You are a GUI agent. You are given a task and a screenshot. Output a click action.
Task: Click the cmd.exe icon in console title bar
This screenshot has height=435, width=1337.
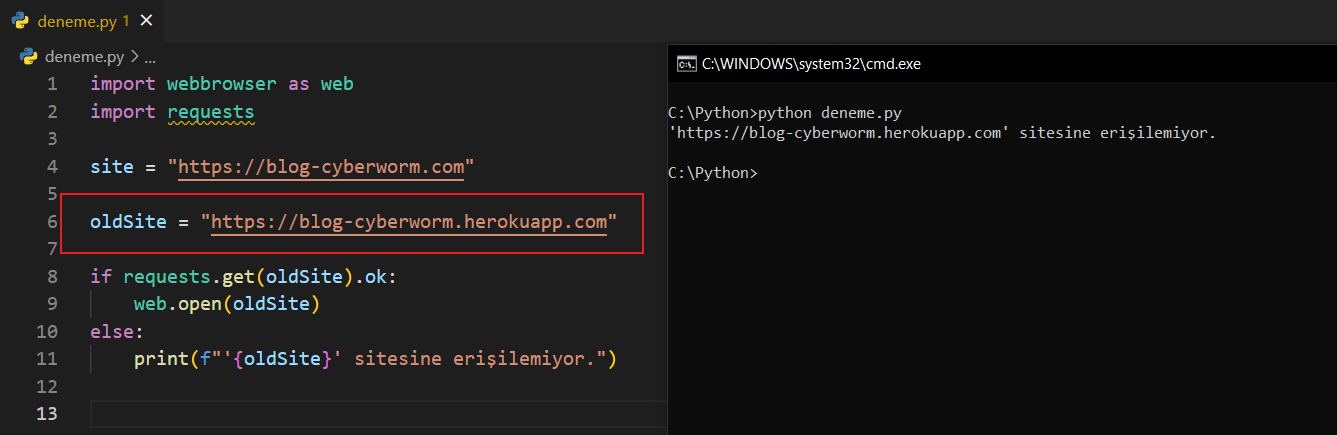[x=686, y=63]
